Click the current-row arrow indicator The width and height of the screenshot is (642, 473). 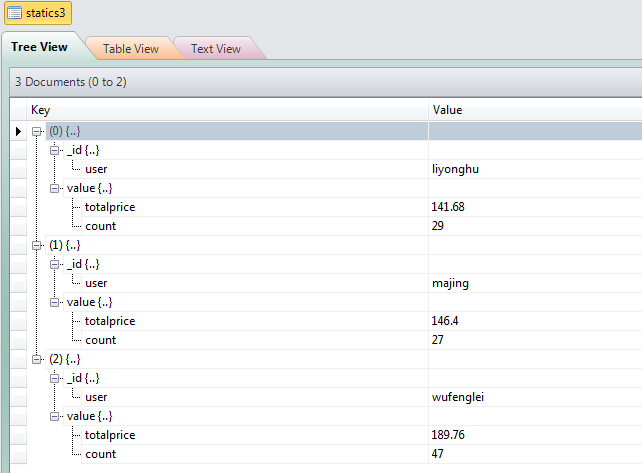pyautogui.click(x=18, y=131)
